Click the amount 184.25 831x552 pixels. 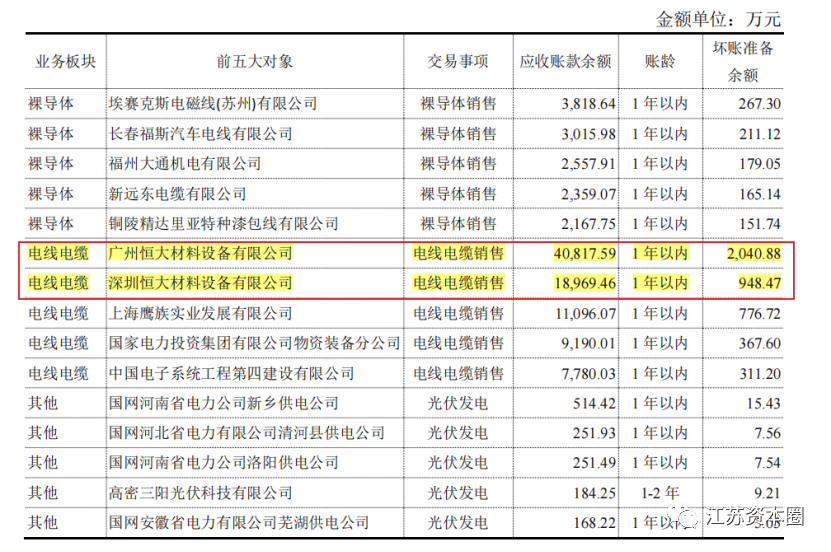(x=594, y=494)
